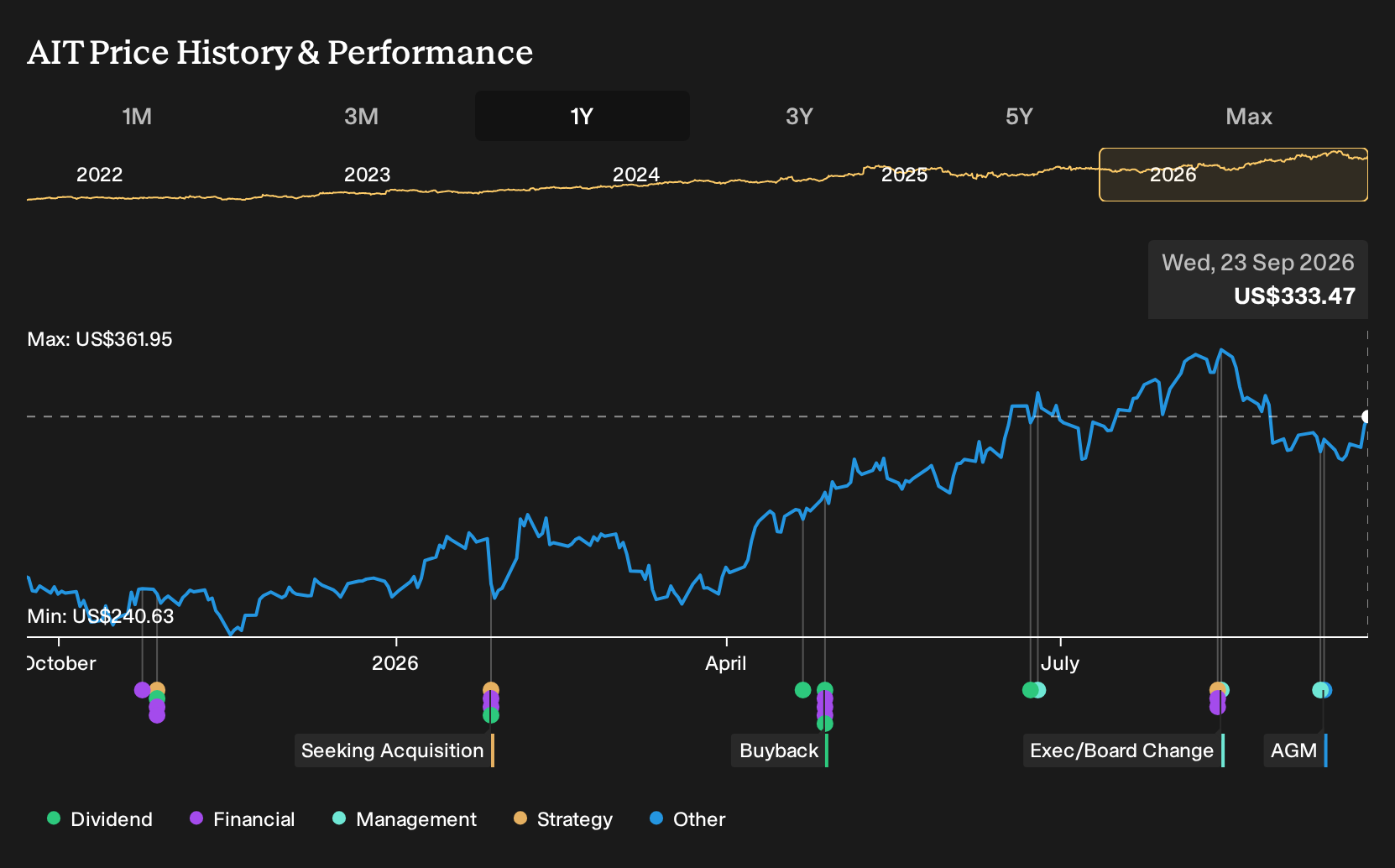
Task: Switch to the 3M time range tab
Action: click(361, 116)
